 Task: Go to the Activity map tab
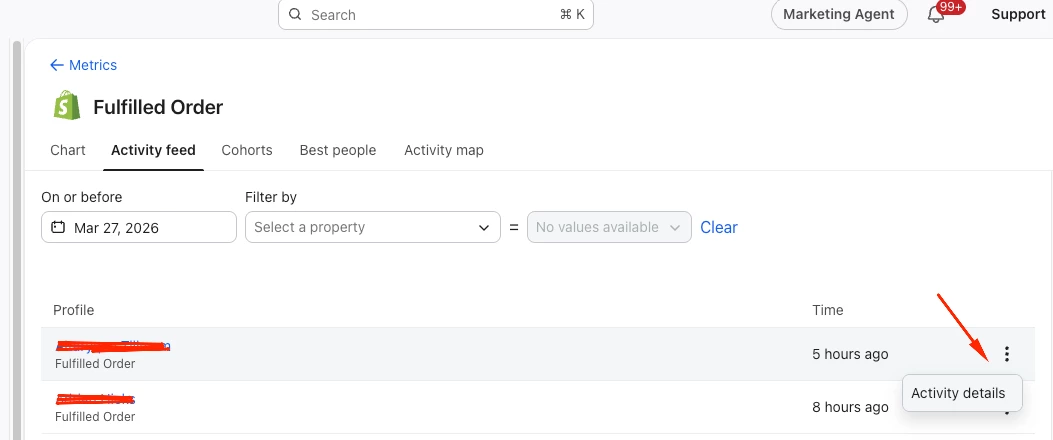pos(444,150)
